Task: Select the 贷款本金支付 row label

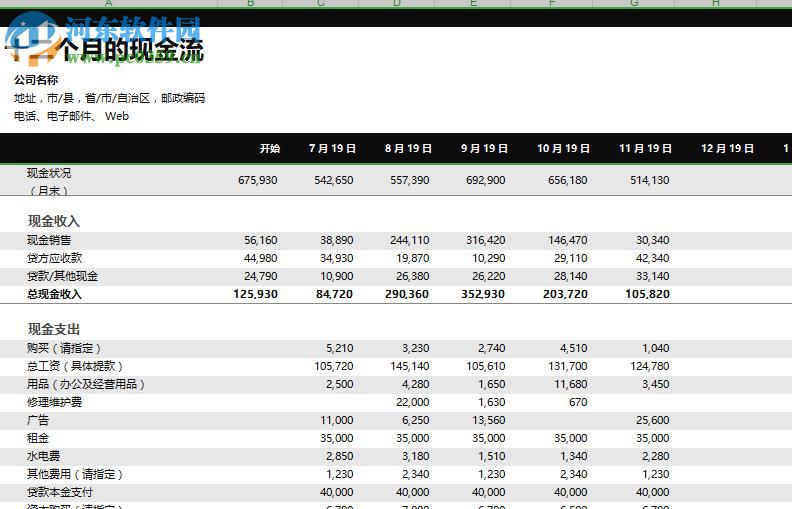Action: click(x=60, y=492)
